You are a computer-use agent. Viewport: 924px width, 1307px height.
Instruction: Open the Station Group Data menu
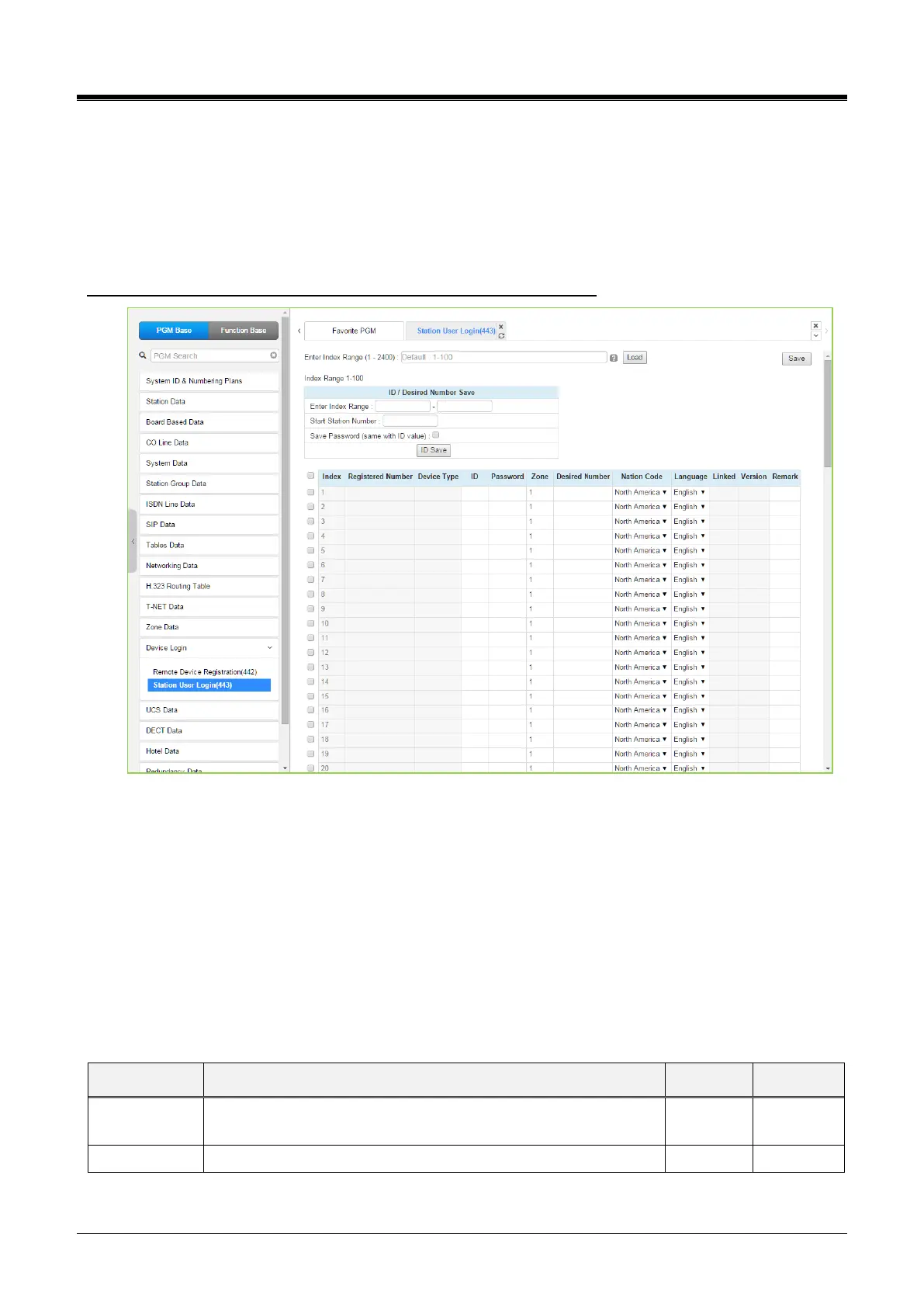point(209,484)
